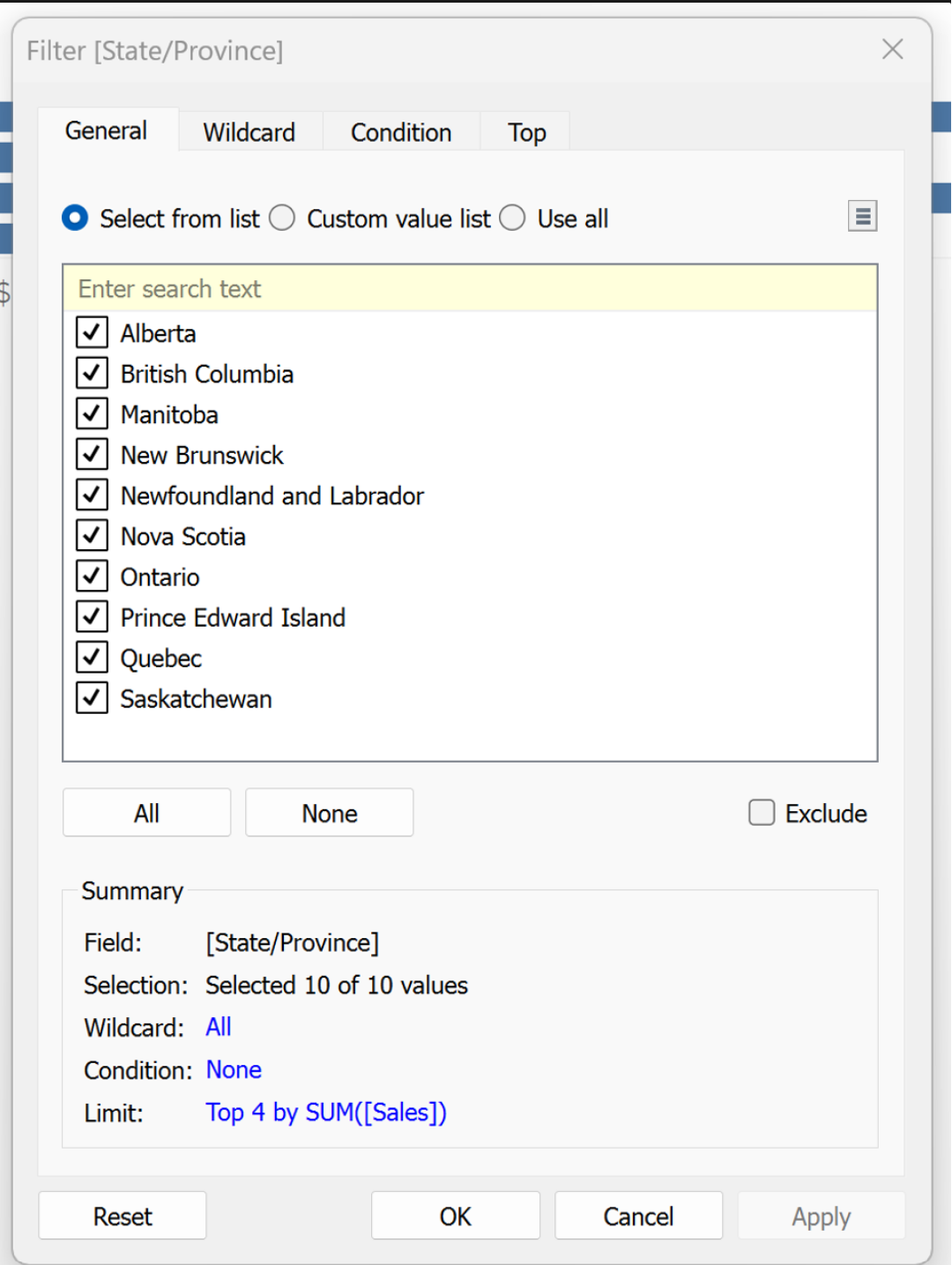Enable the Exclude checkbox
The height and width of the screenshot is (1265, 952).
[x=762, y=813]
